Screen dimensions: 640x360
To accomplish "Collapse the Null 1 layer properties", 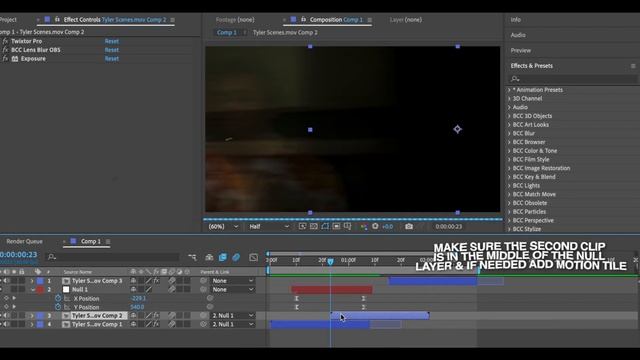I will tap(32, 289).
